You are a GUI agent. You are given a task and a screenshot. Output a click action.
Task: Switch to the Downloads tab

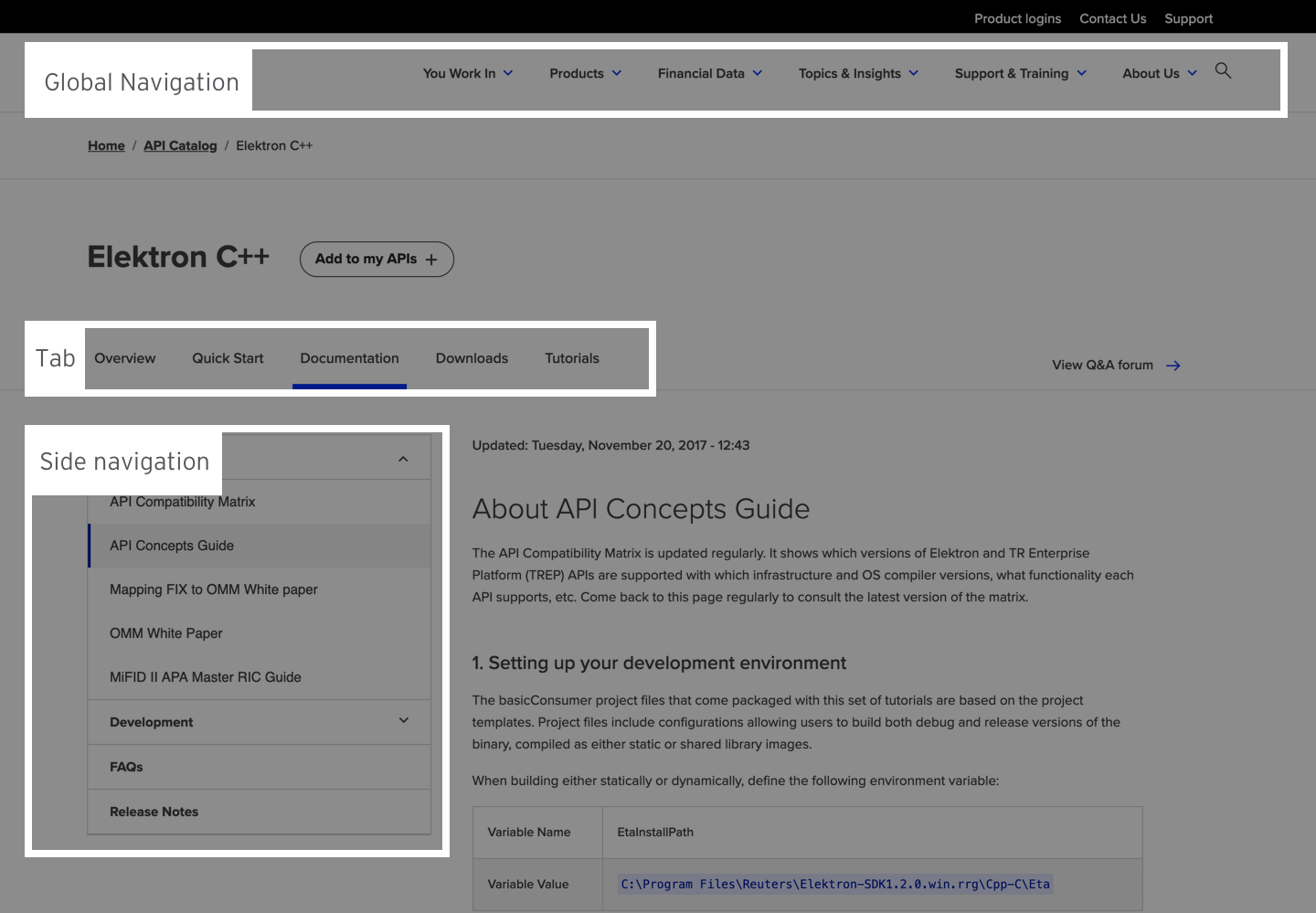tap(472, 358)
